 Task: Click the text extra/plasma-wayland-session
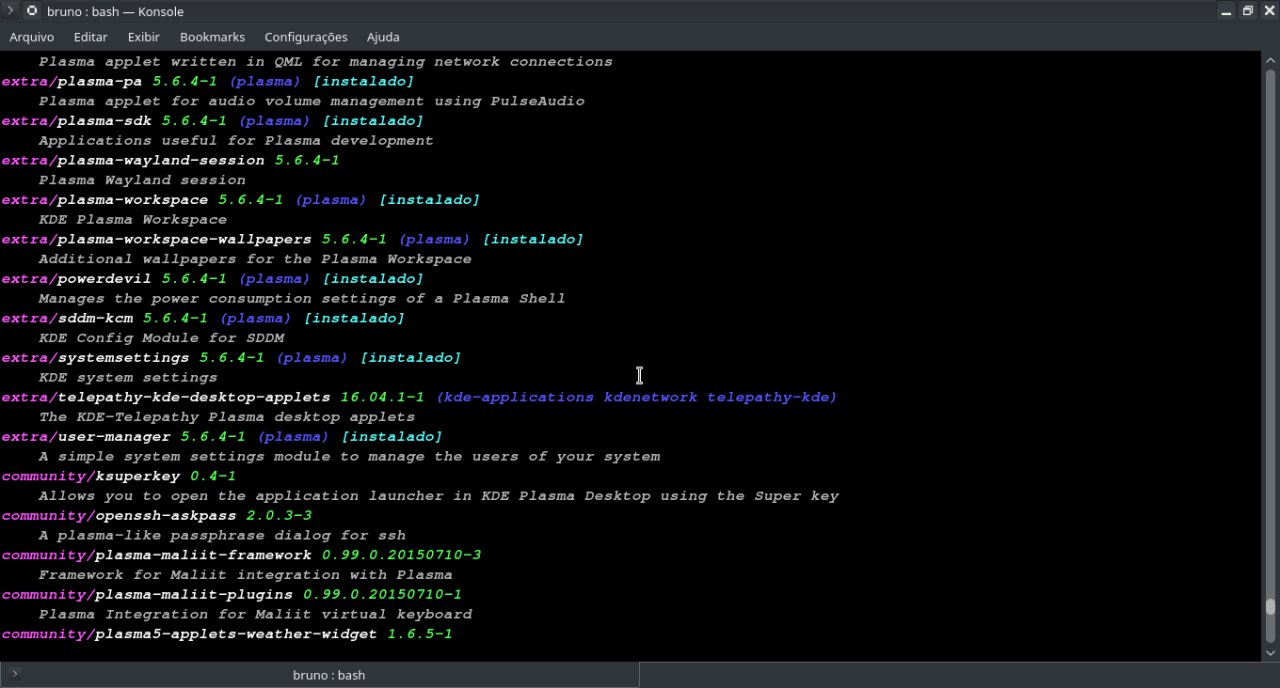[x=133, y=160]
